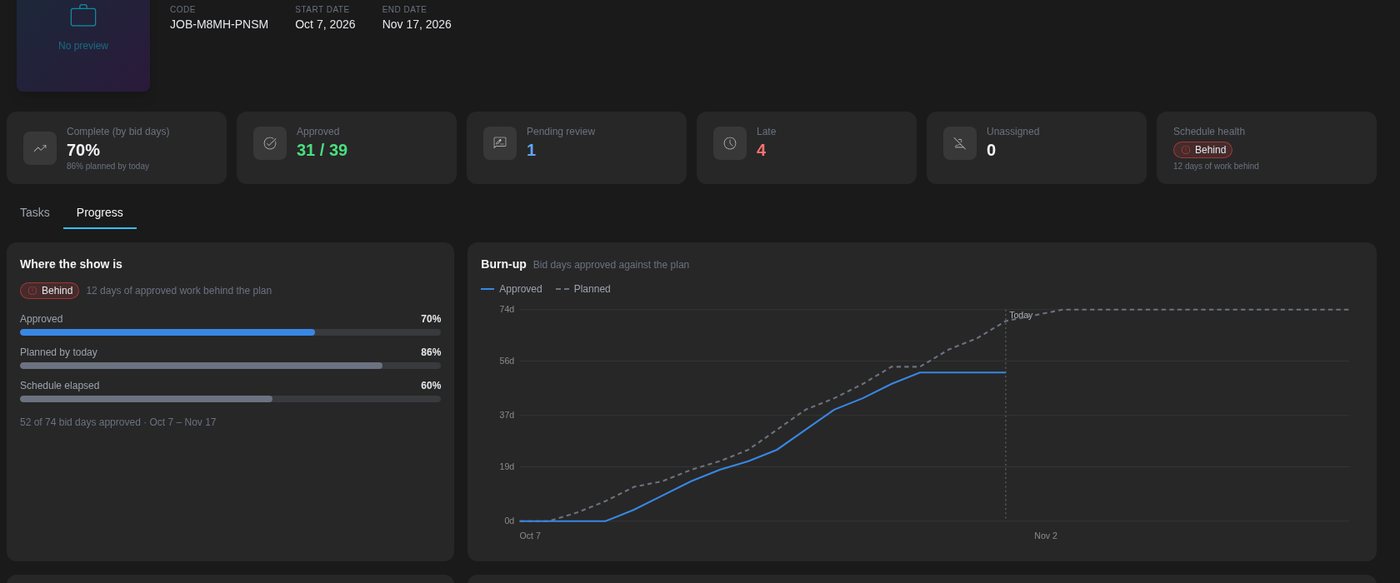Screen dimensions: 1400x583
Task: Click 12 days of work behind text
Action: [1216, 166]
